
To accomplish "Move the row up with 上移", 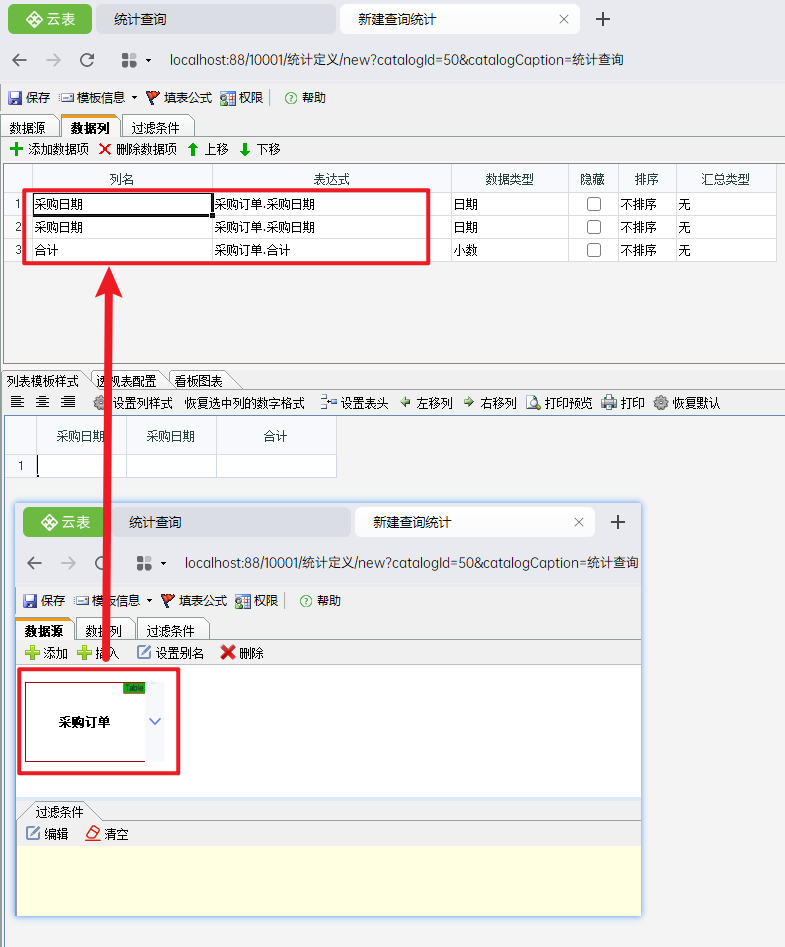I will (x=208, y=149).
